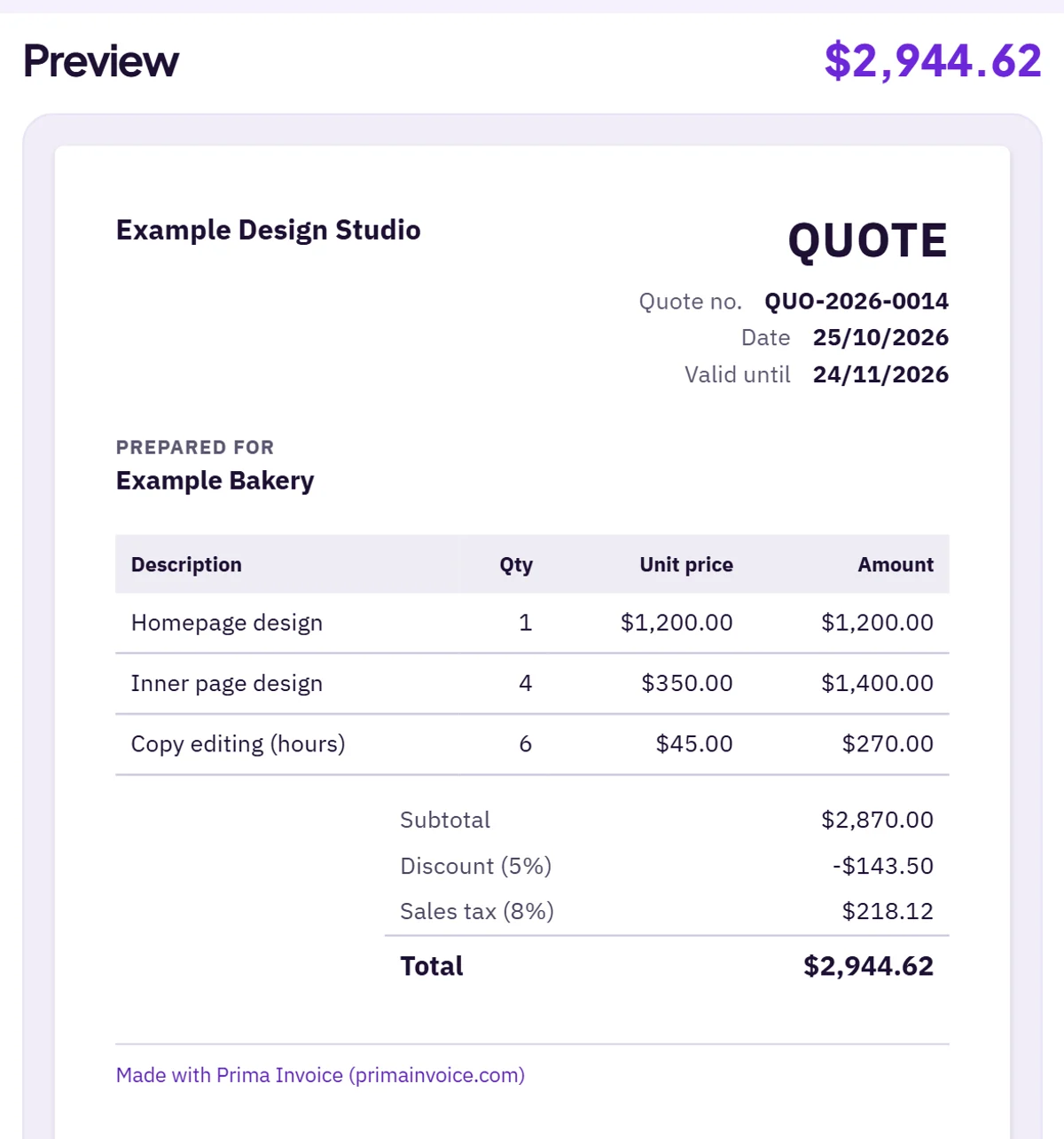Viewport: 1064px width, 1139px height.
Task: Click the $1,400.00 amount
Action: [x=877, y=684]
